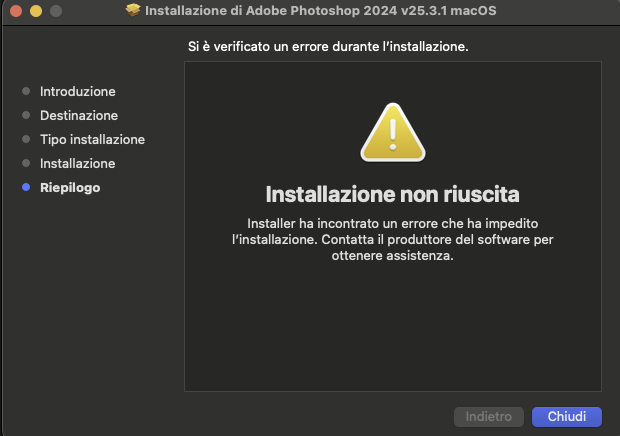Viewport: 620px width, 436px height.
Task: Click the Installazione non riuscita heading
Action: (392, 194)
